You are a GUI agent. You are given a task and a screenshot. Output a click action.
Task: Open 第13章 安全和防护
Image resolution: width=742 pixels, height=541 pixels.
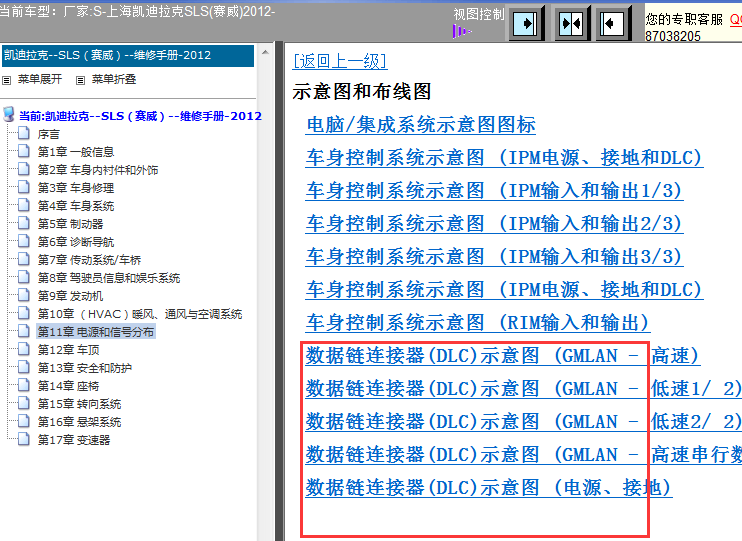[84, 368]
